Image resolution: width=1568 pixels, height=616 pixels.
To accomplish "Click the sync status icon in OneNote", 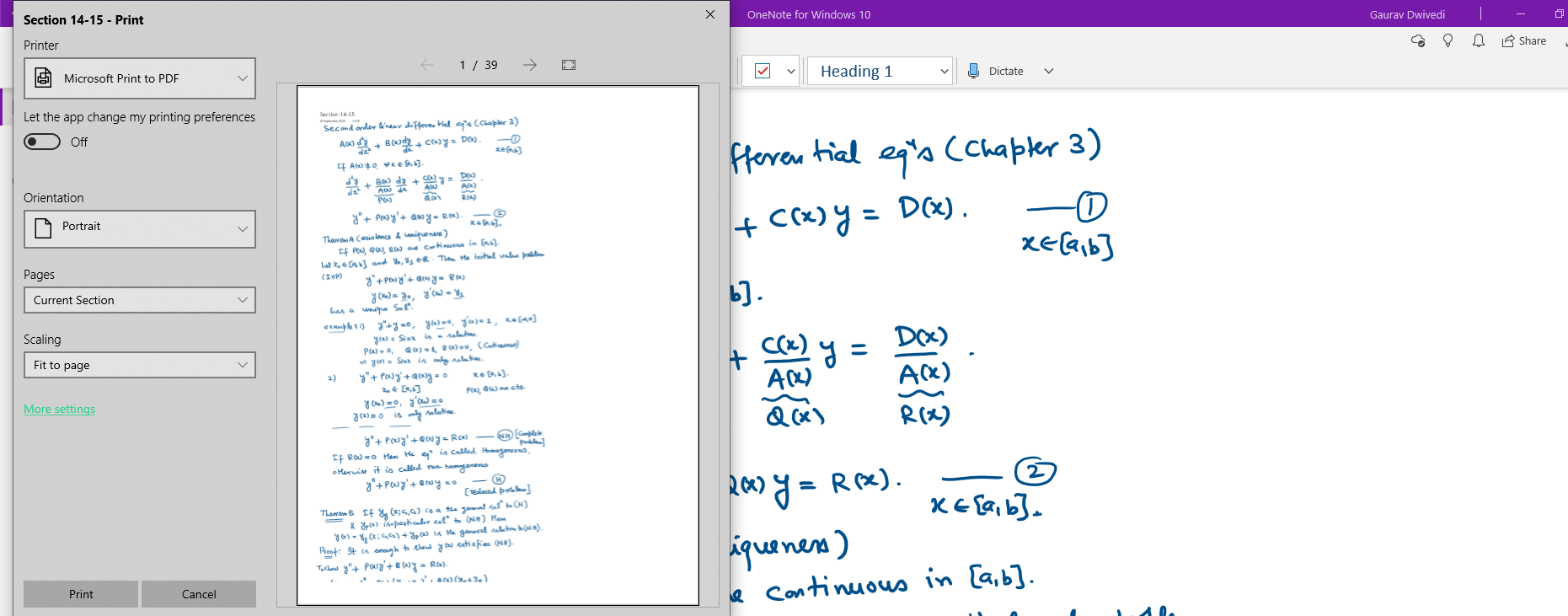I will [x=1418, y=40].
